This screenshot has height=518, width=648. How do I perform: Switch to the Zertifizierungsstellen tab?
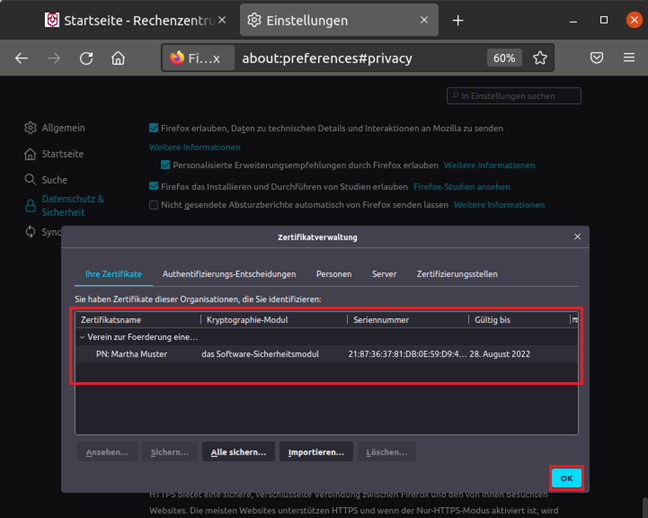[456, 274]
